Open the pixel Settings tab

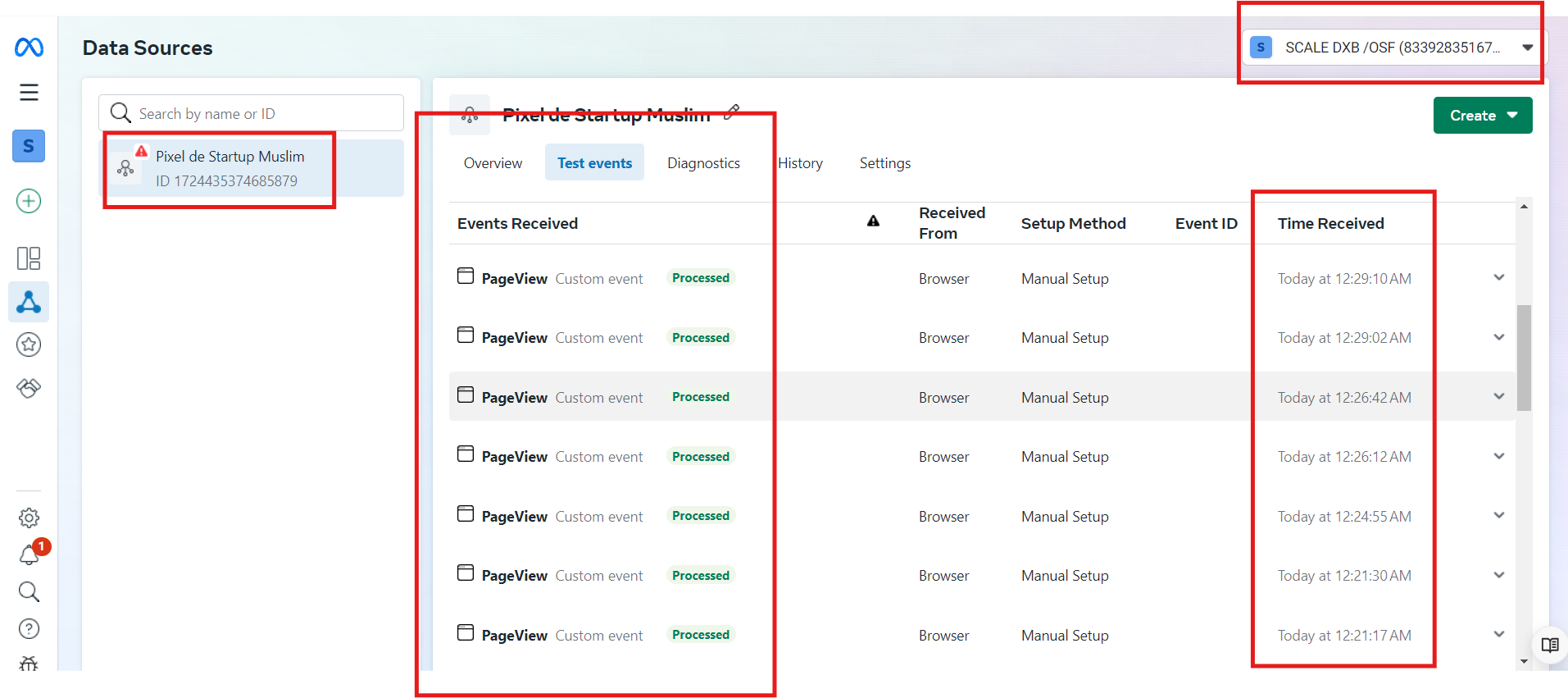(885, 163)
